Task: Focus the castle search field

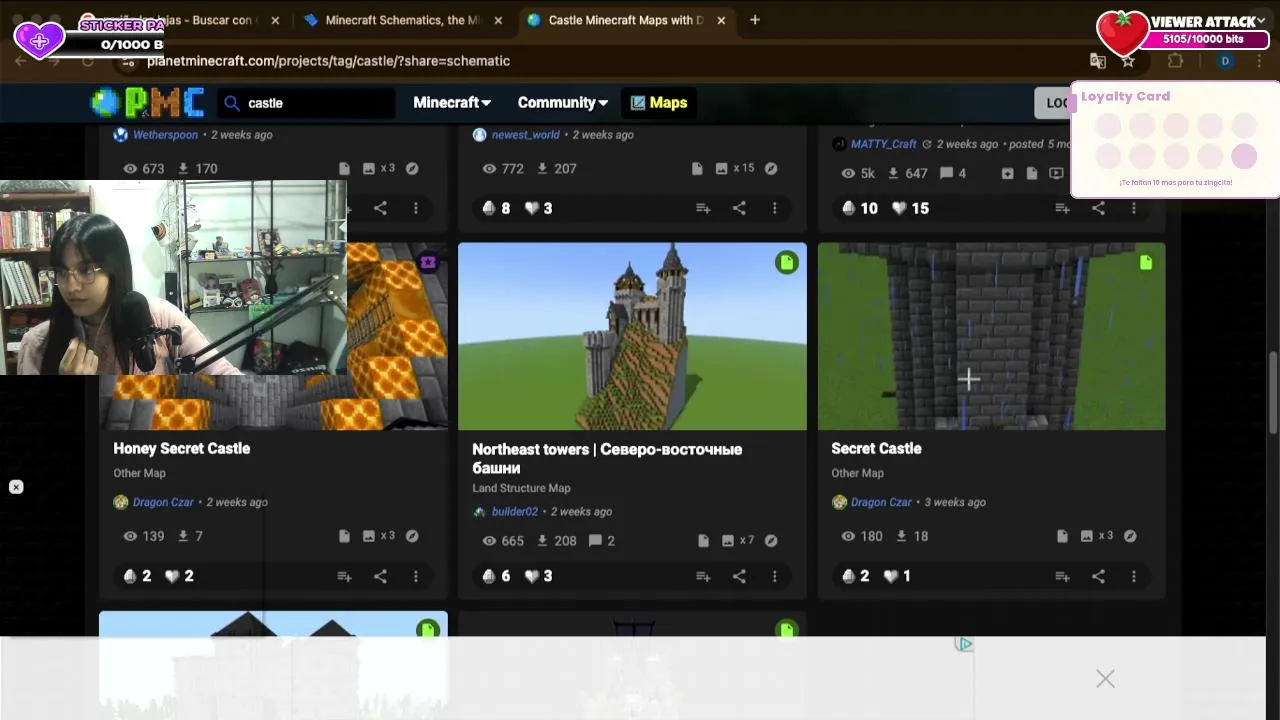Action: tap(305, 103)
